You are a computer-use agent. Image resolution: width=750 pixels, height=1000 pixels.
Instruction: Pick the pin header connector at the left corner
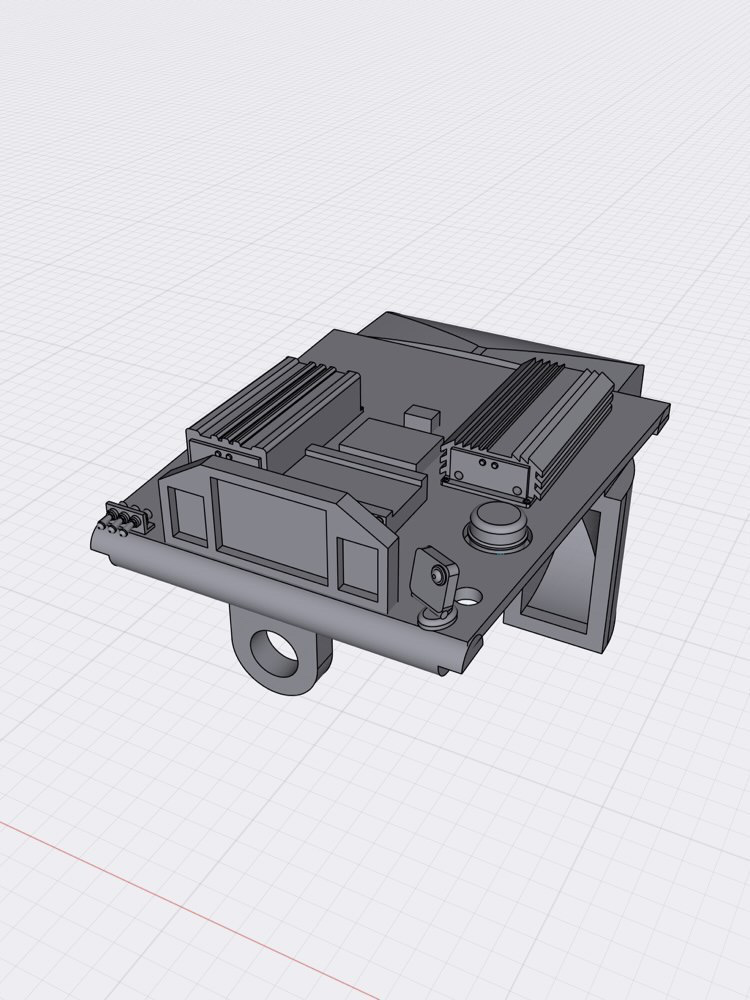tap(126, 517)
